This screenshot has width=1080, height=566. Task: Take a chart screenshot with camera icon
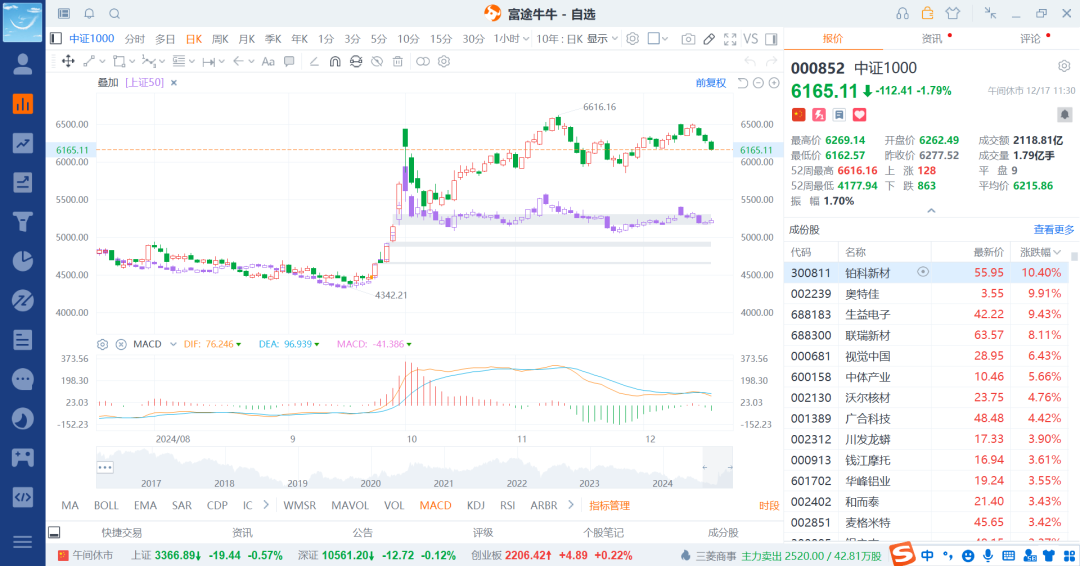[688, 39]
